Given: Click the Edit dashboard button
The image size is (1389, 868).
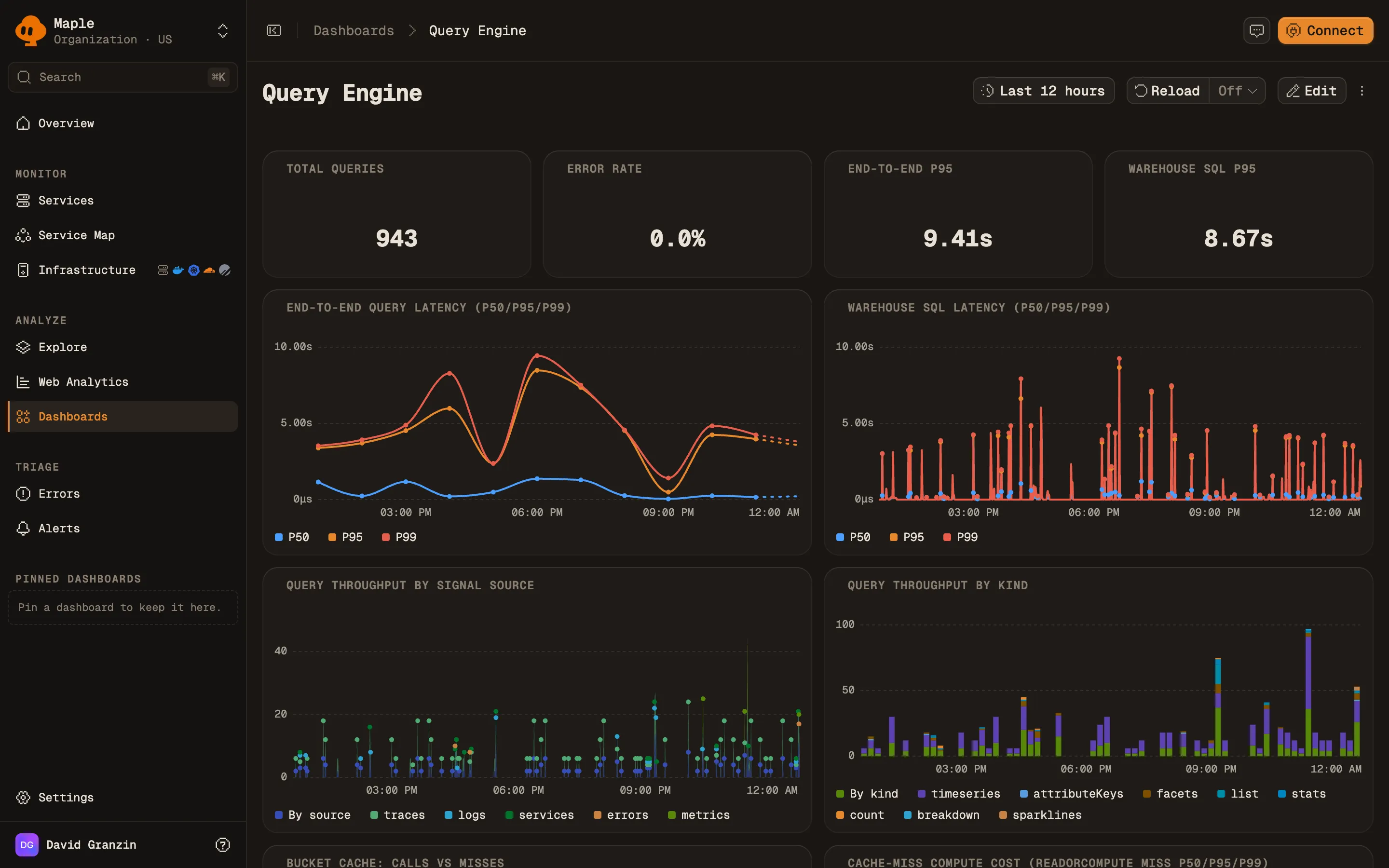Looking at the screenshot, I should point(1311,91).
